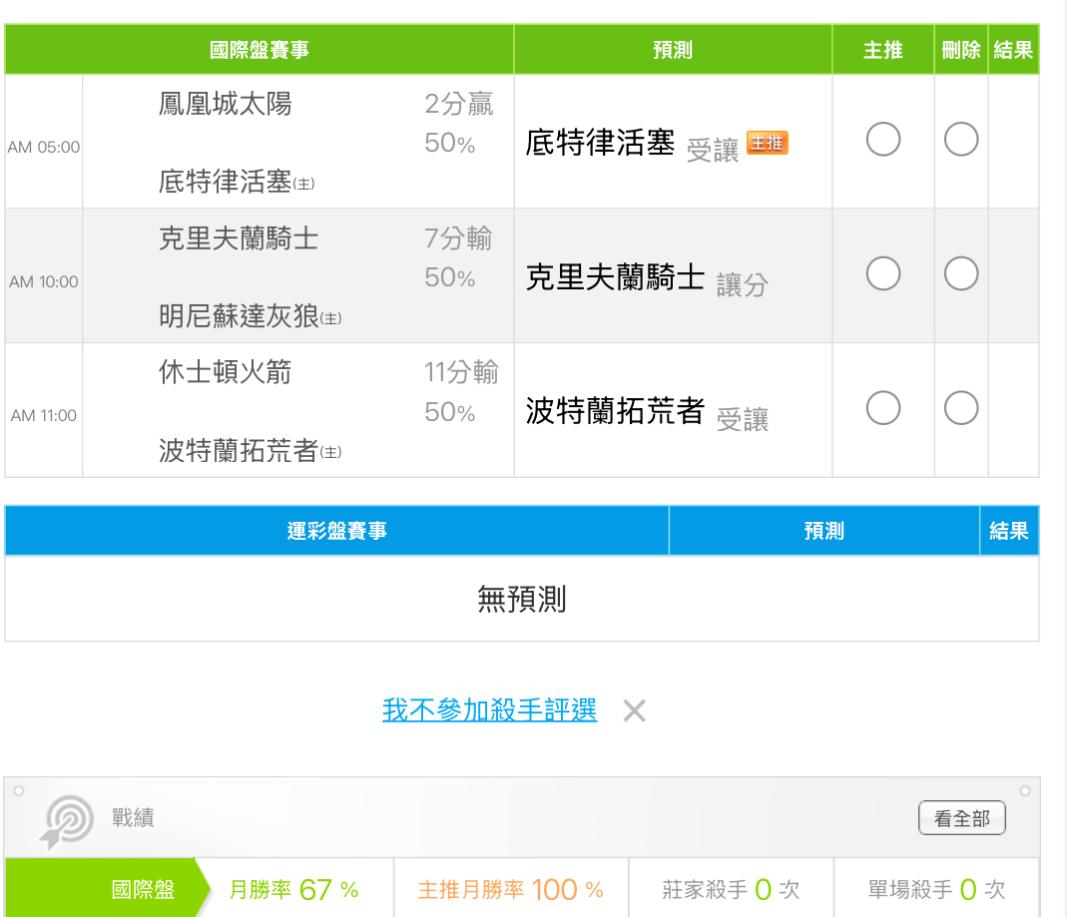Select 主推 radio for 波特蘭拓荒者 prediction

point(883,409)
